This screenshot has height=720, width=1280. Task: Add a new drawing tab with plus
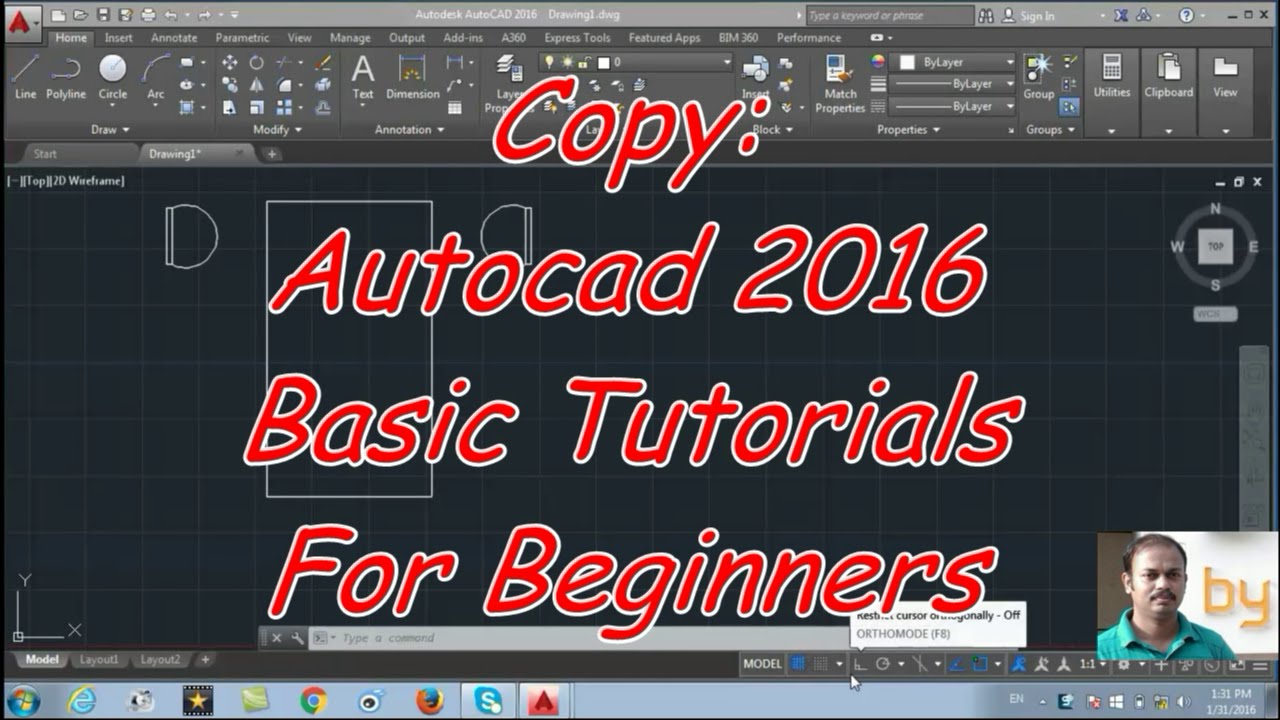pos(271,154)
